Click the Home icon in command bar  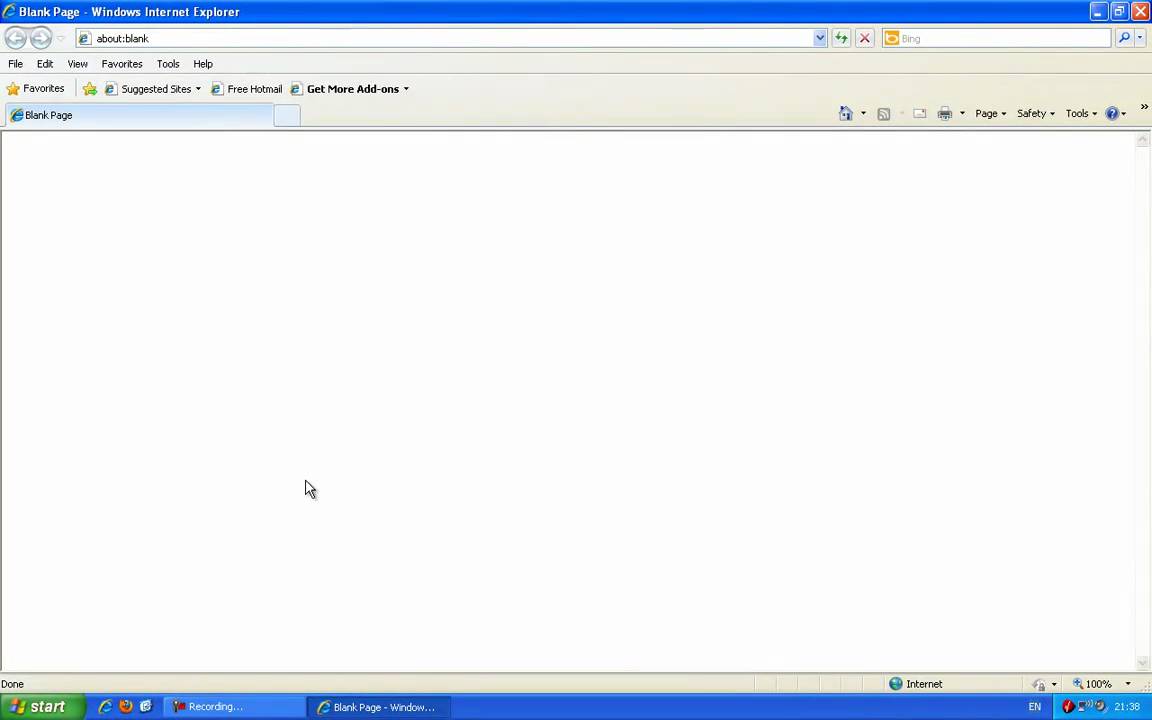846,113
